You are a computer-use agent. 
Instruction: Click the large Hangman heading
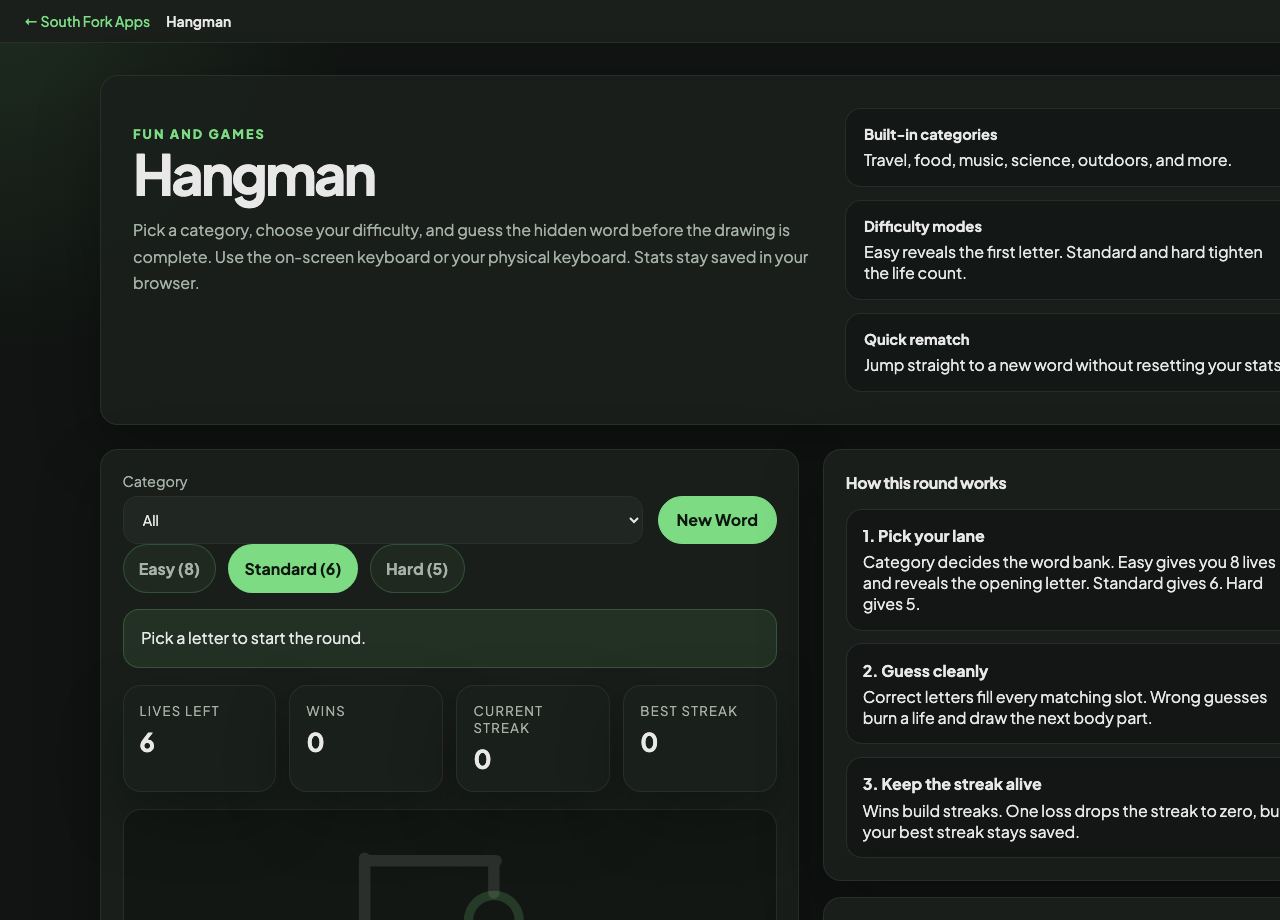(x=254, y=176)
